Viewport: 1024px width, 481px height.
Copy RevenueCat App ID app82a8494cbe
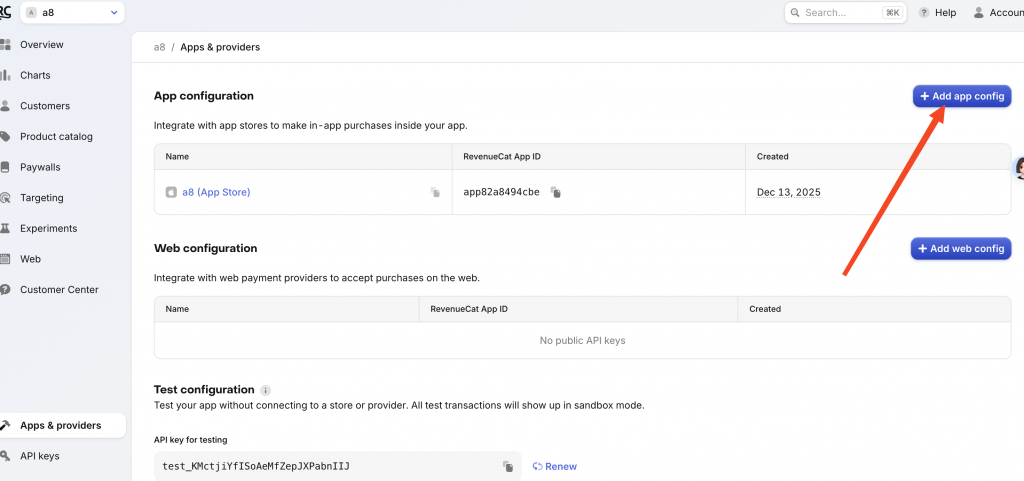pos(556,192)
